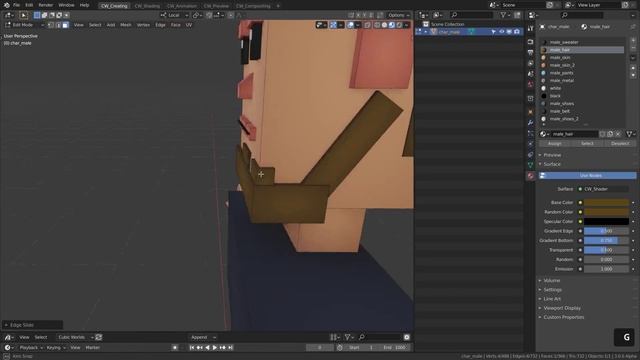The width and height of the screenshot is (640, 360).
Task: Switch to CW_Animation workspace tab
Action: pyautogui.click(x=182, y=6)
